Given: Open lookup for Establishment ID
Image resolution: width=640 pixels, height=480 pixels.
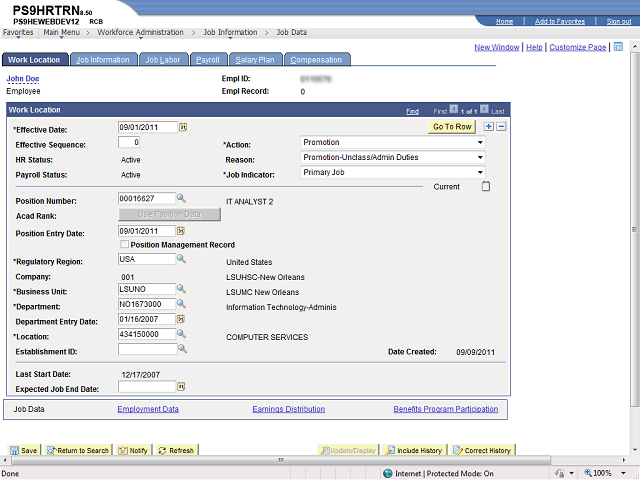Looking at the screenshot, I should pos(182,349).
